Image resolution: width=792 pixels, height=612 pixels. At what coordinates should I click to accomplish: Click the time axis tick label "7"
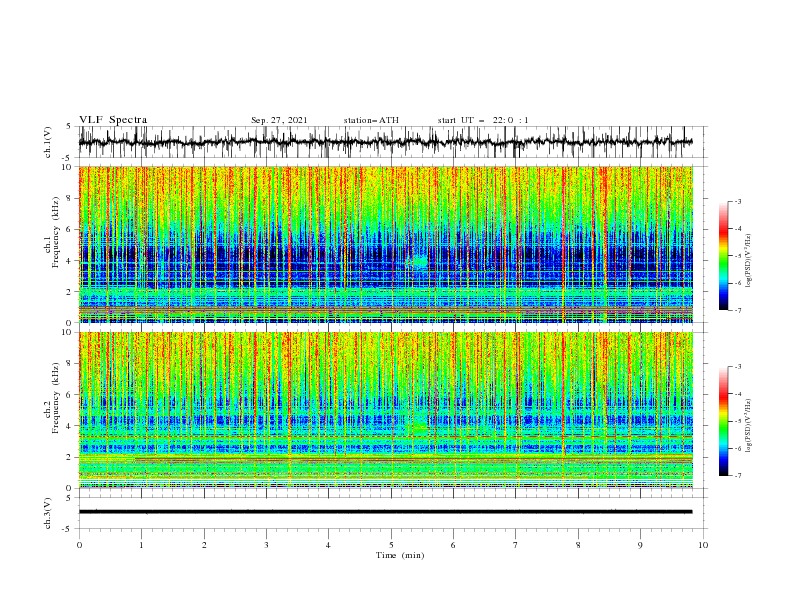[x=516, y=545]
